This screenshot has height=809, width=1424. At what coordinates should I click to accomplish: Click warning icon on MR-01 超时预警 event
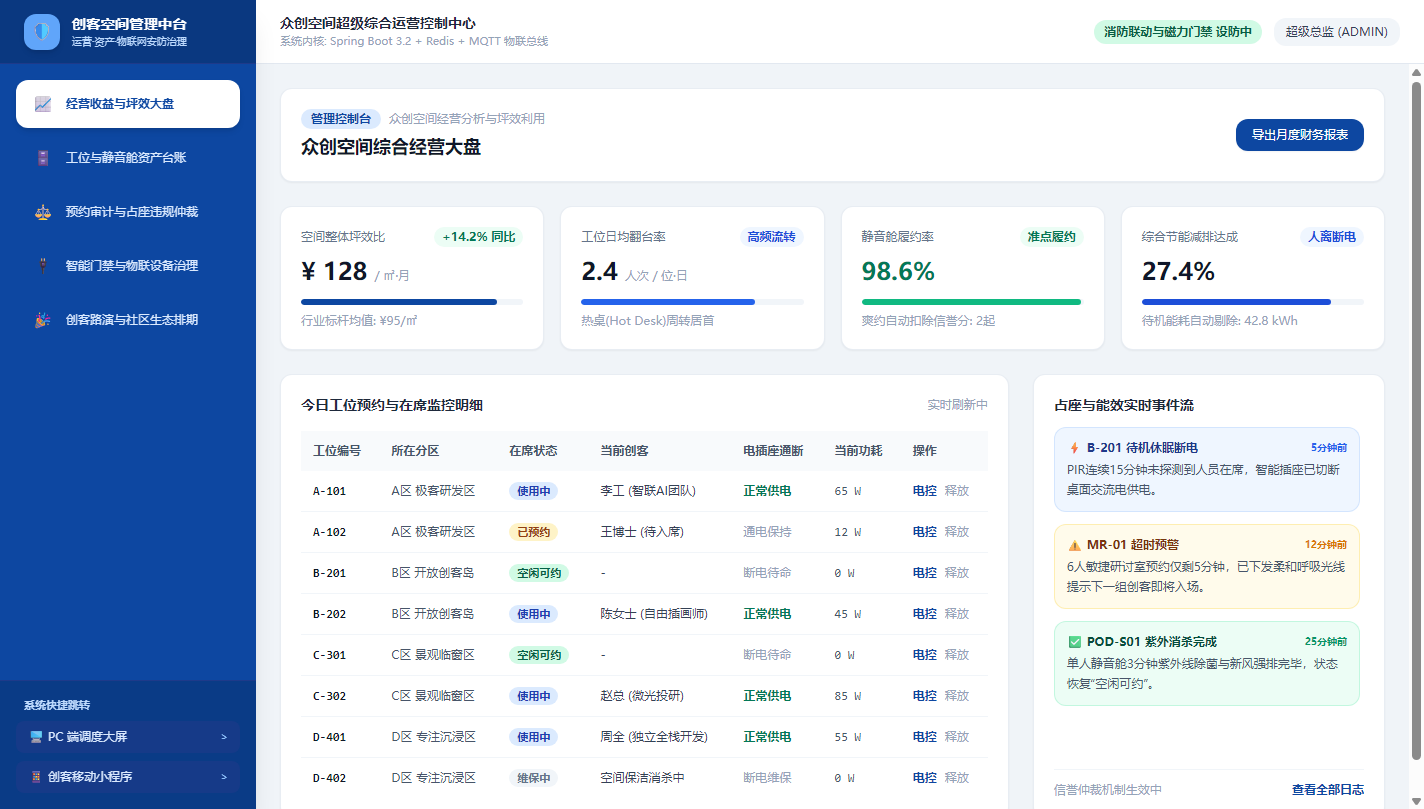tap(1075, 545)
